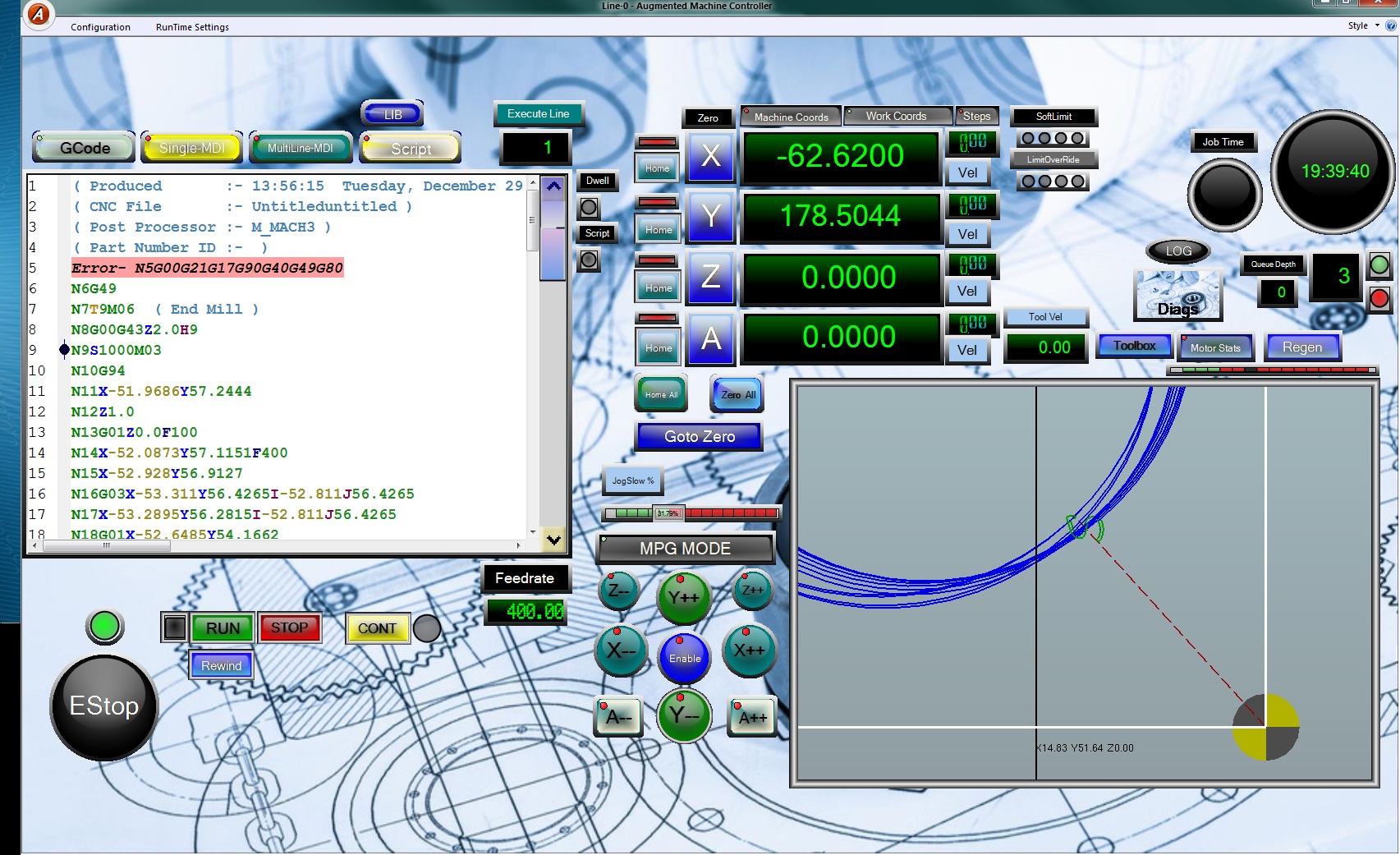
Task: Toggle MPG MODE
Action: coord(685,549)
